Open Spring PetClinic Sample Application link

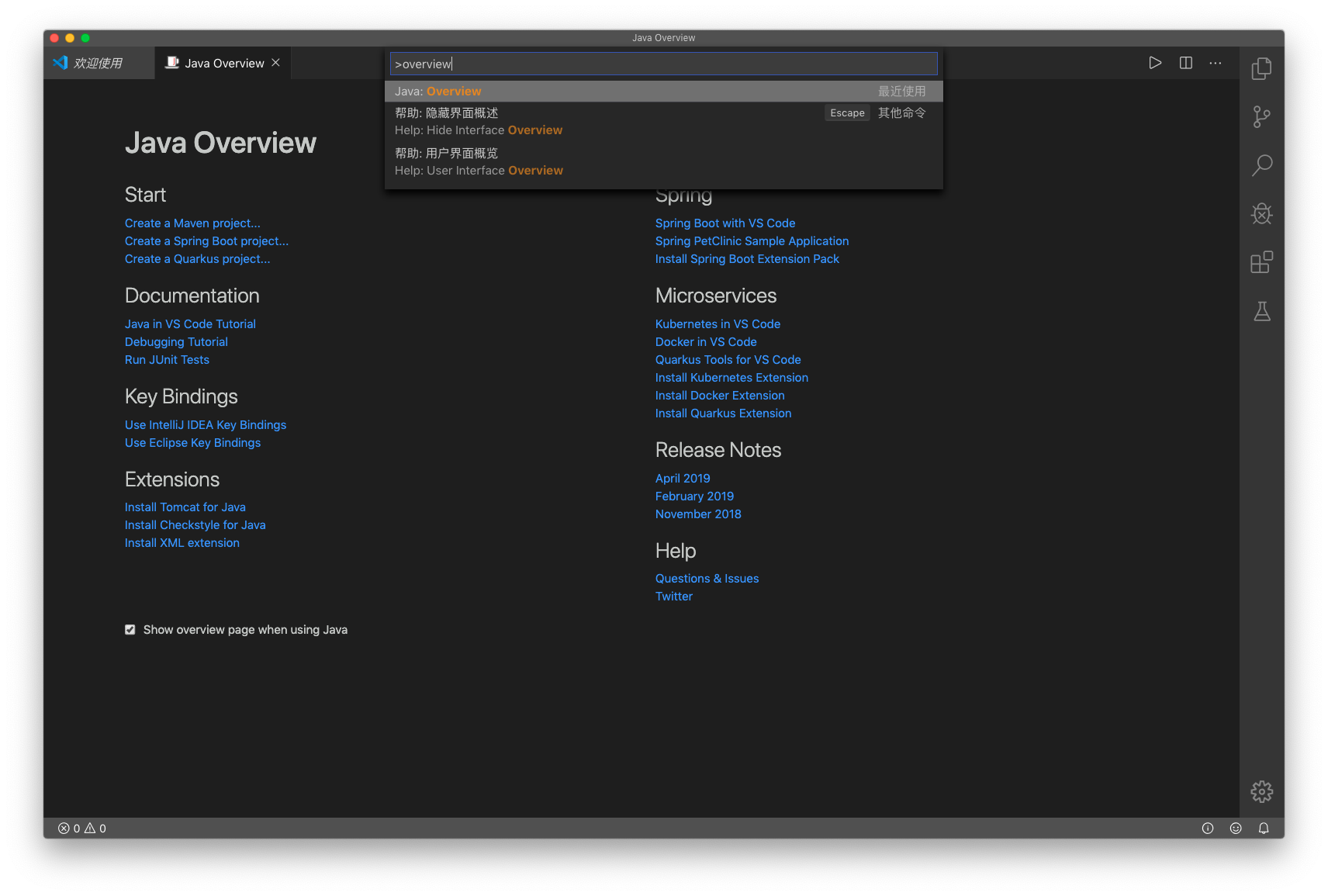[752, 241]
